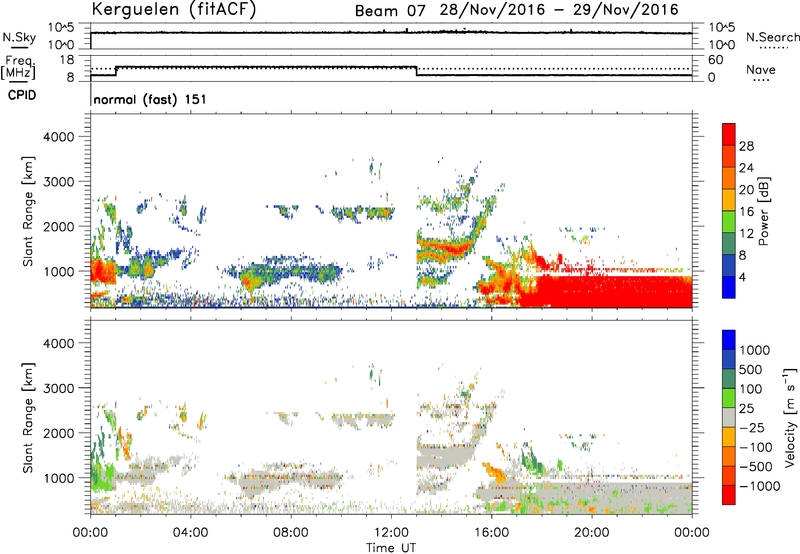
Task: Click the "-500" velocity colorbar label
Action: [756, 466]
